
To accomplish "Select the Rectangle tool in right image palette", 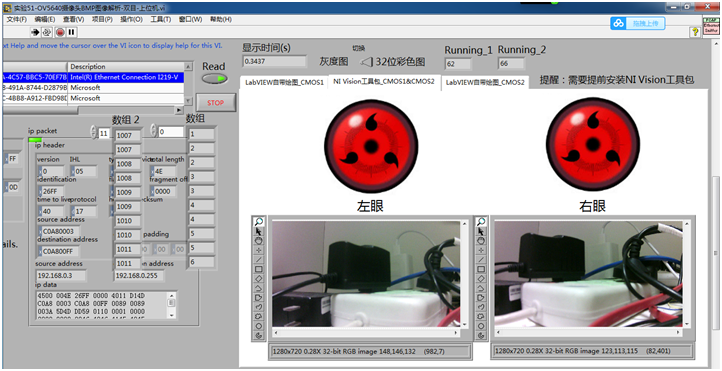I will click(481, 269).
